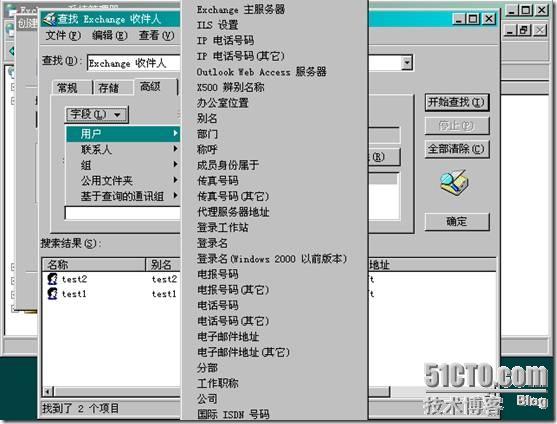Viewport: 557px width, 424px height.
Task: Sort results by 别名 column header
Action: 163,265
